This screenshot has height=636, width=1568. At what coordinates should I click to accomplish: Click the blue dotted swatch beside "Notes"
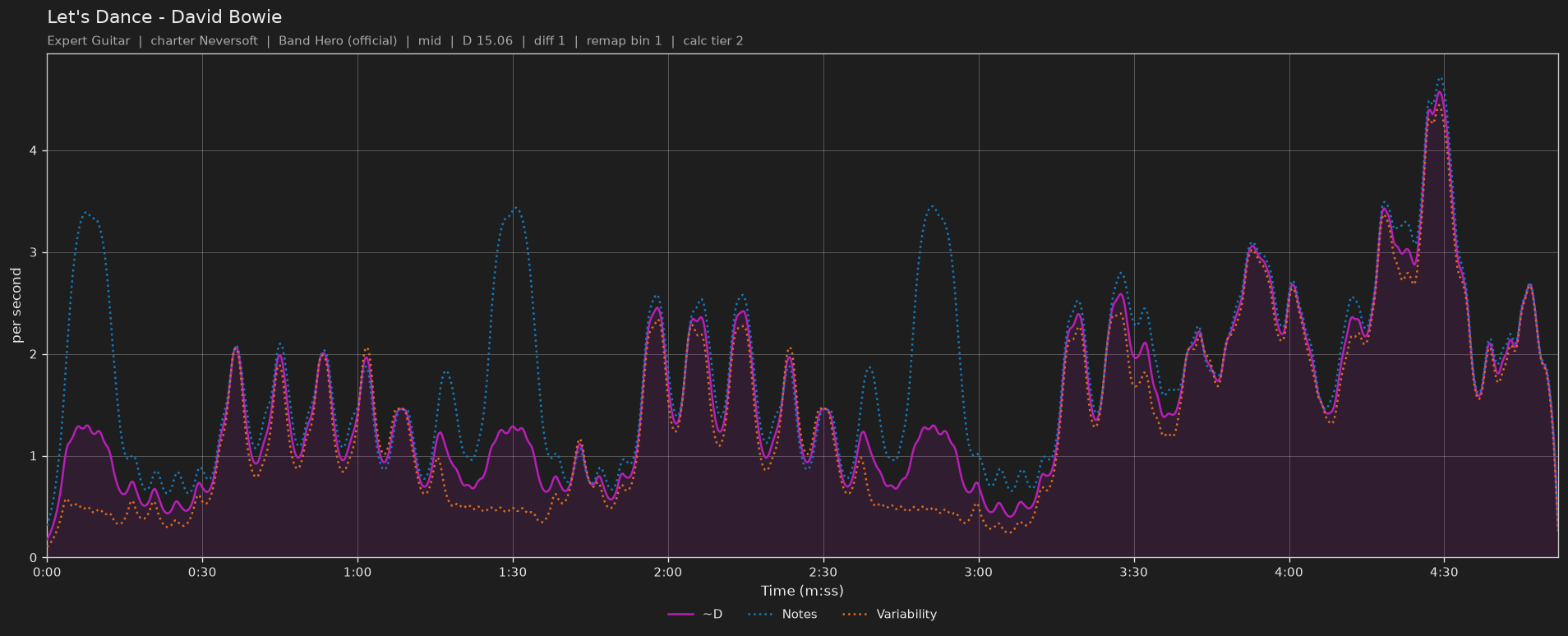click(761, 615)
